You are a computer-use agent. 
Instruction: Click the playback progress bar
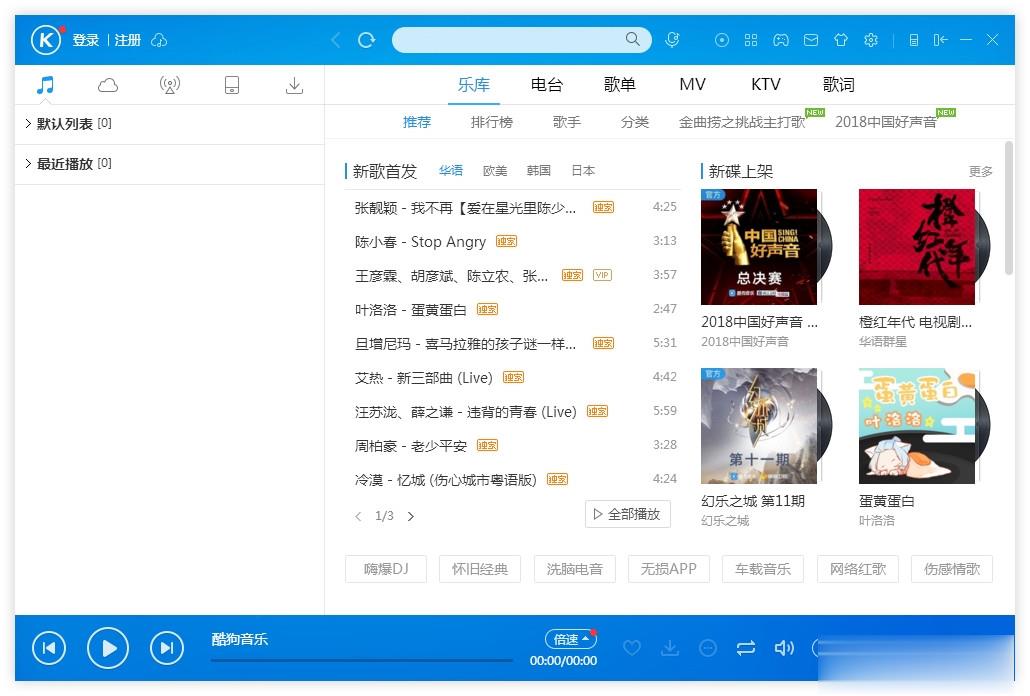(361, 660)
